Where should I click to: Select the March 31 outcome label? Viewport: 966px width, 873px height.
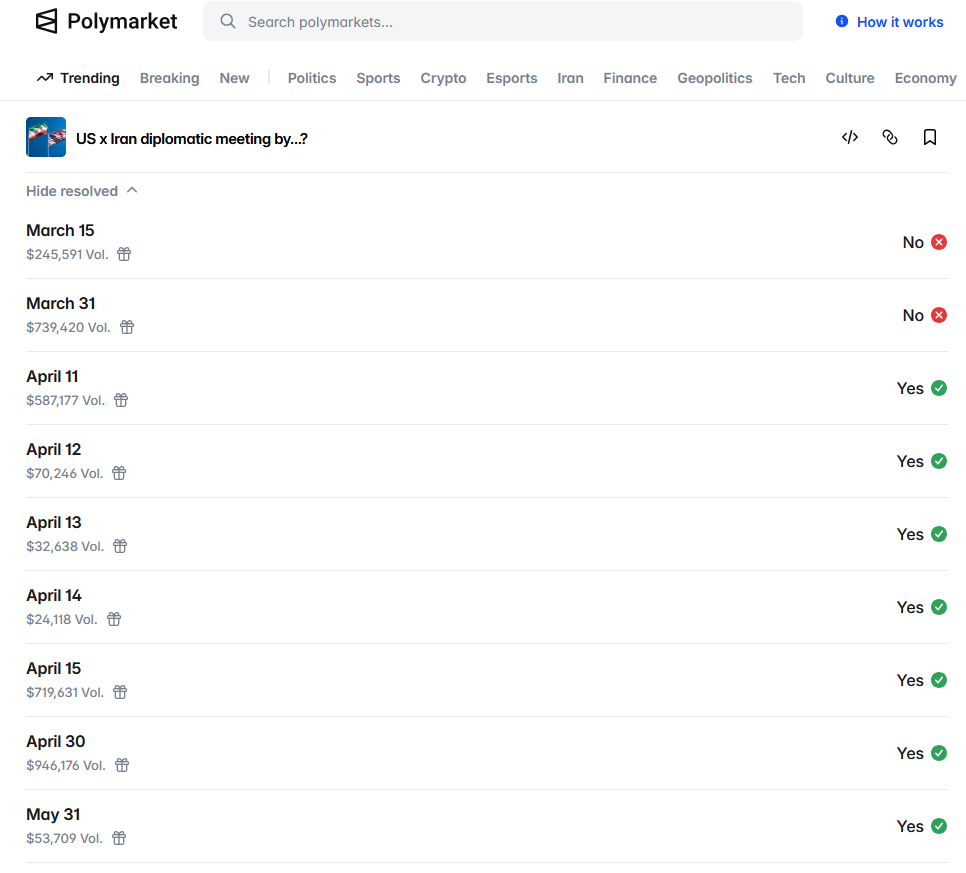coord(61,303)
